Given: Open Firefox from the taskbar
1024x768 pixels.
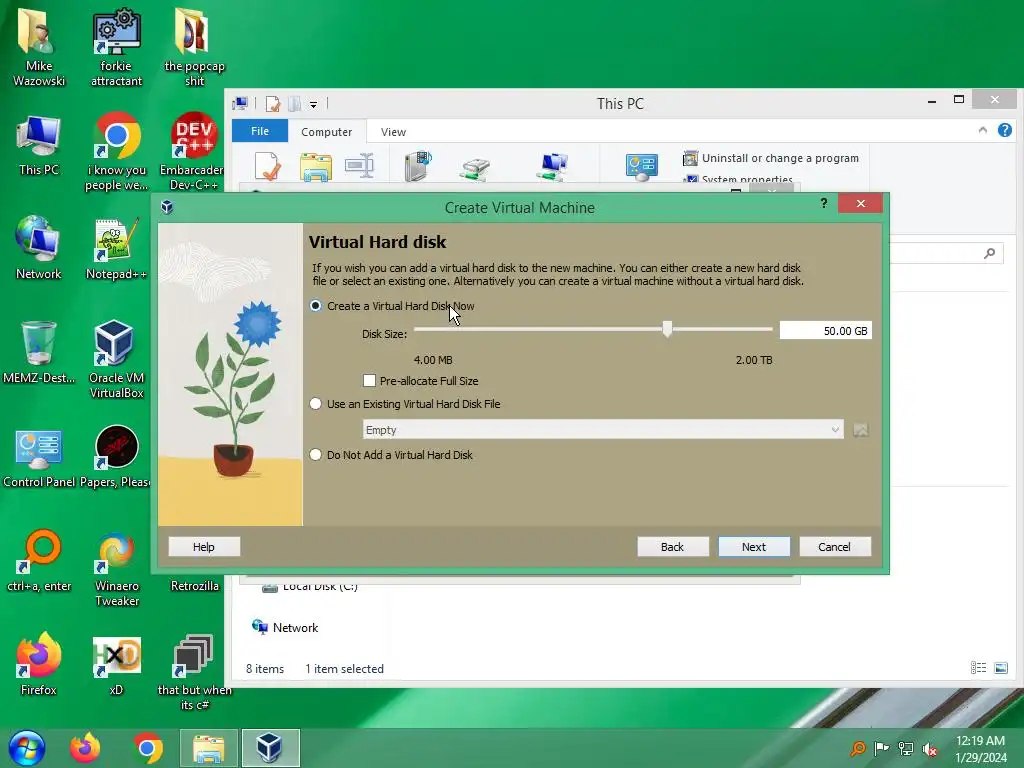Looking at the screenshot, I should point(86,748).
